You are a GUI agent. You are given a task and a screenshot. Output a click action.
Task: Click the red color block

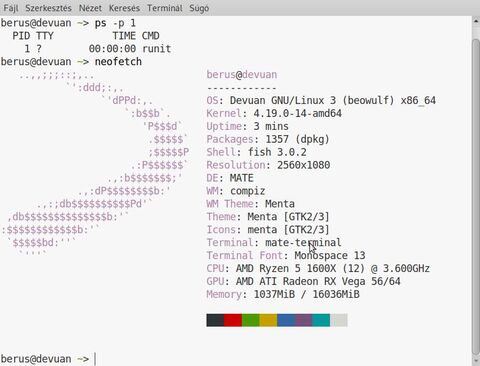(233, 320)
